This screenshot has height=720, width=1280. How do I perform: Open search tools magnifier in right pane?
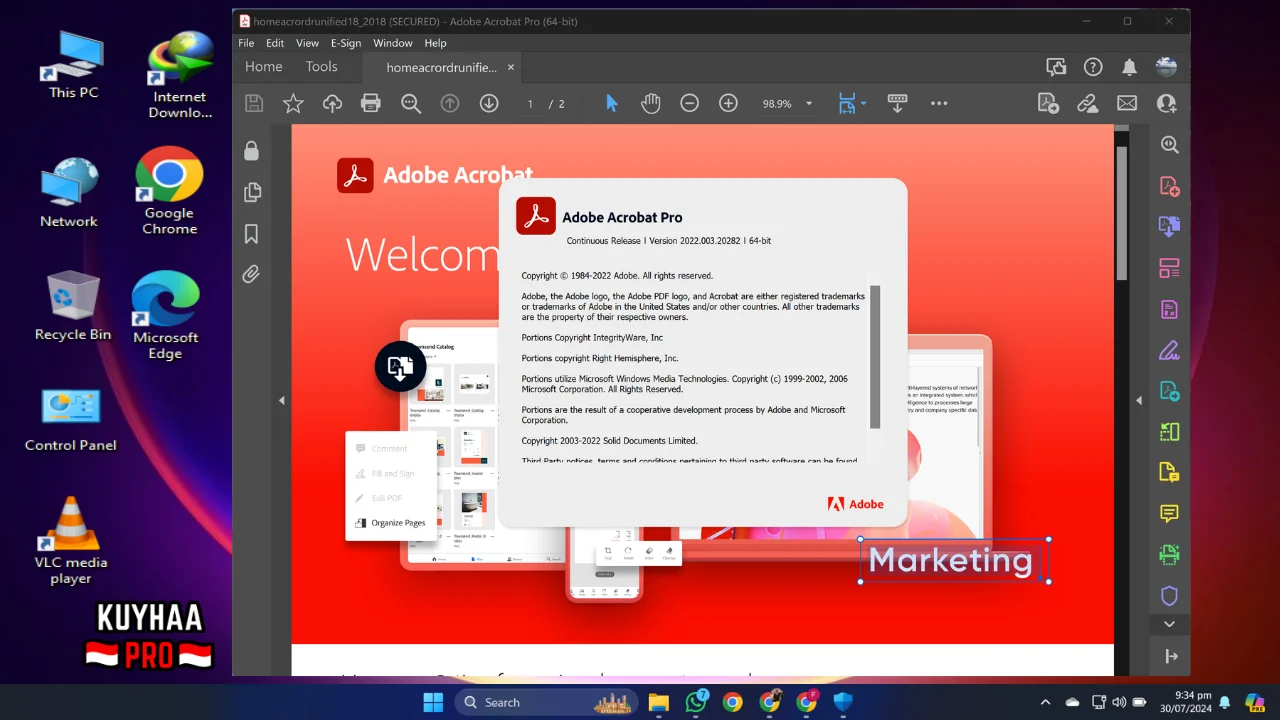[x=1169, y=144]
